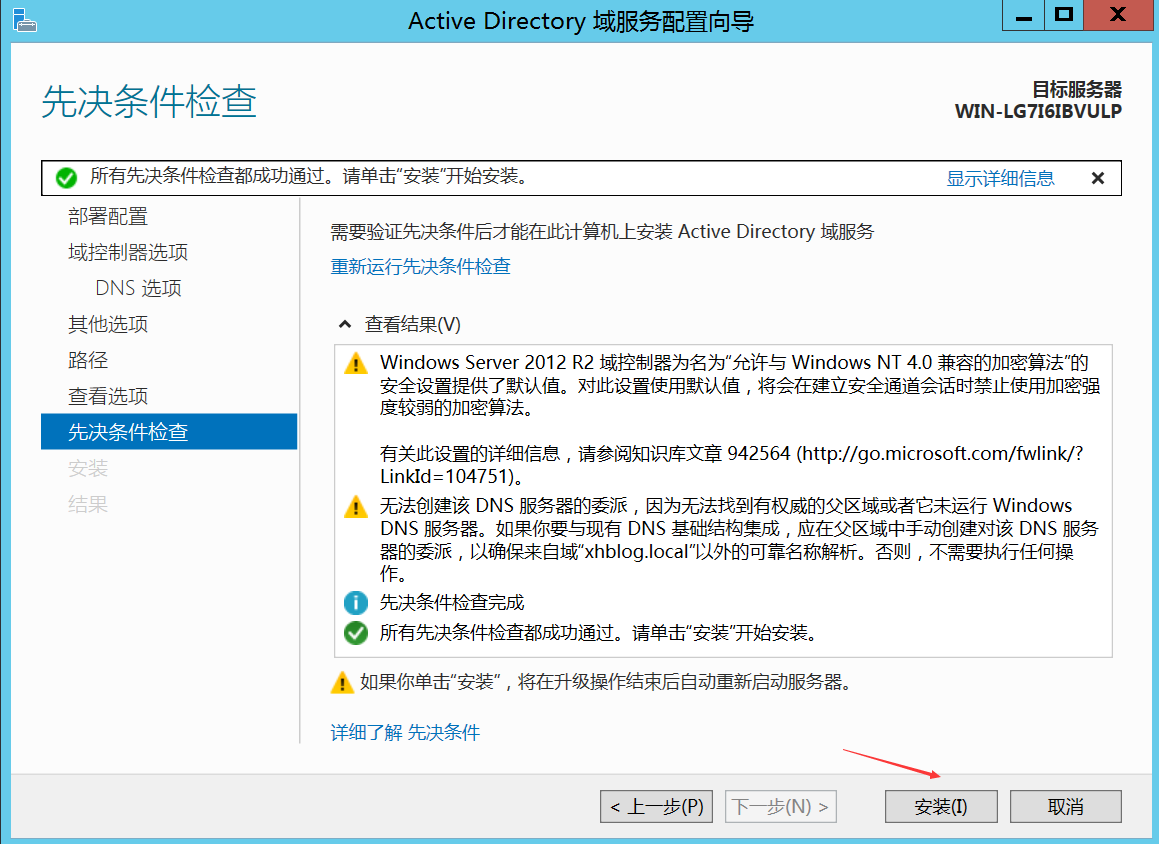Screen dimensions: 1159x844
Task: Click the wizard app icon in title bar
Action: [x=24, y=20]
